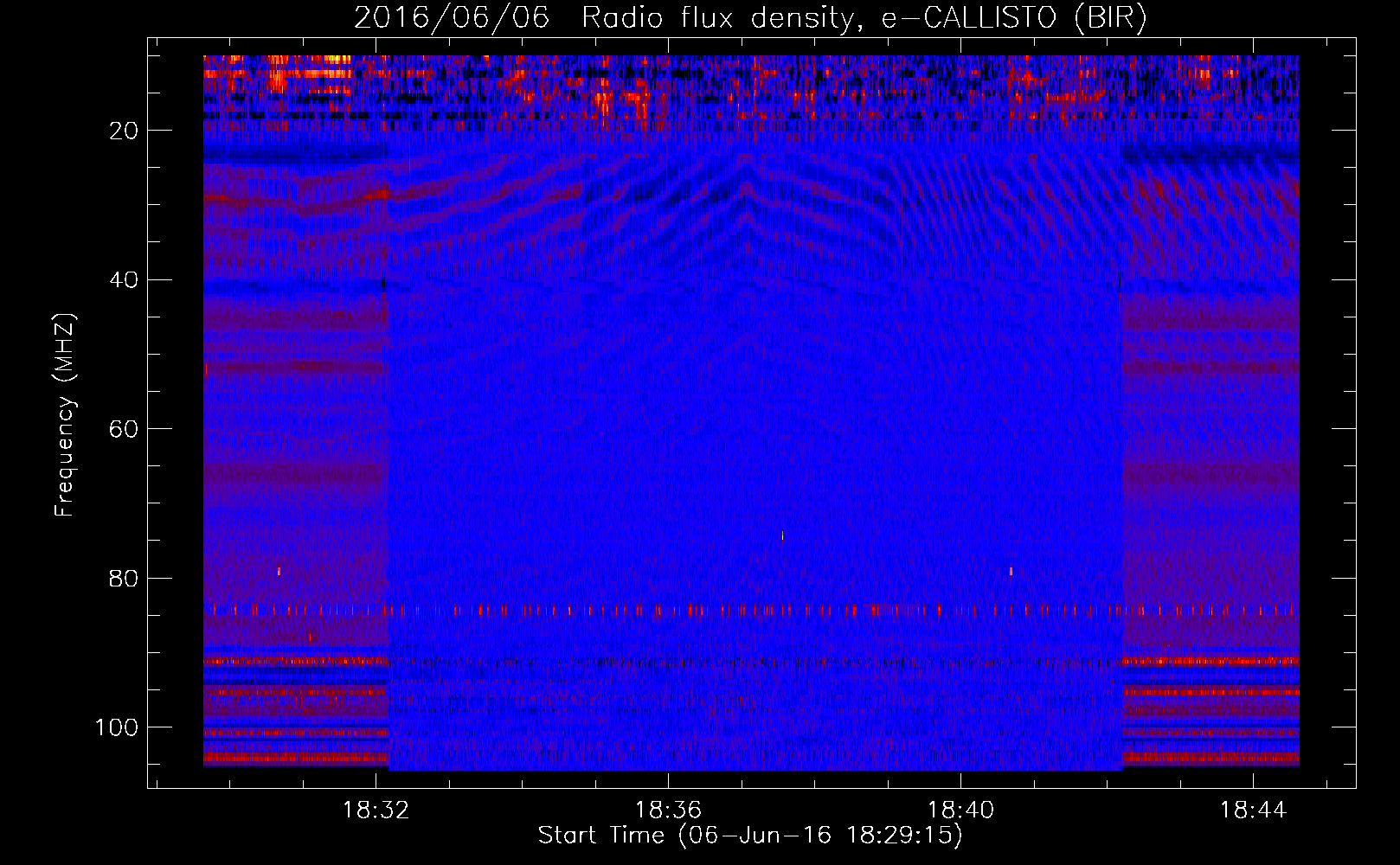1400x865 pixels.
Task: Click the Frequency (MHZ) axis title
Action: tap(65, 415)
